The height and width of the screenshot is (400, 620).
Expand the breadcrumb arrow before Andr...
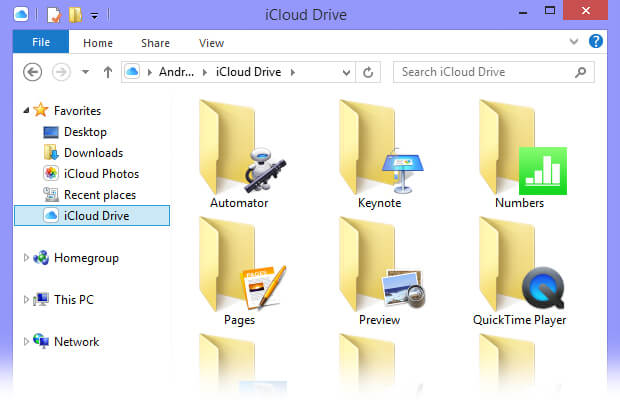click(x=150, y=72)
